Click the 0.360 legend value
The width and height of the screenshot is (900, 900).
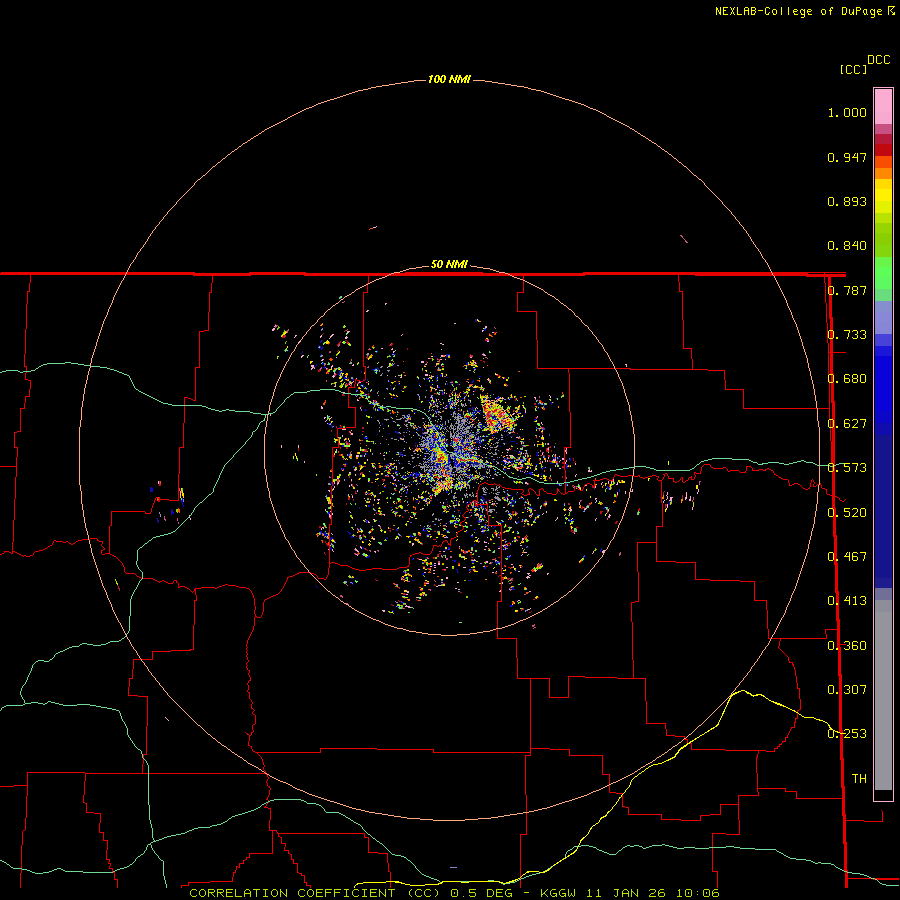(847, 646)
